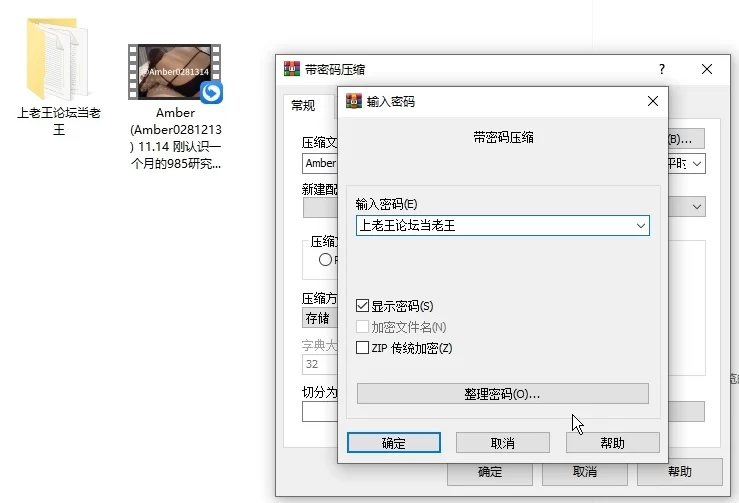This screenshot has height=503, width=739.
Task: Close the 带密码压缩 background window
Action: (x=707, y=69)
